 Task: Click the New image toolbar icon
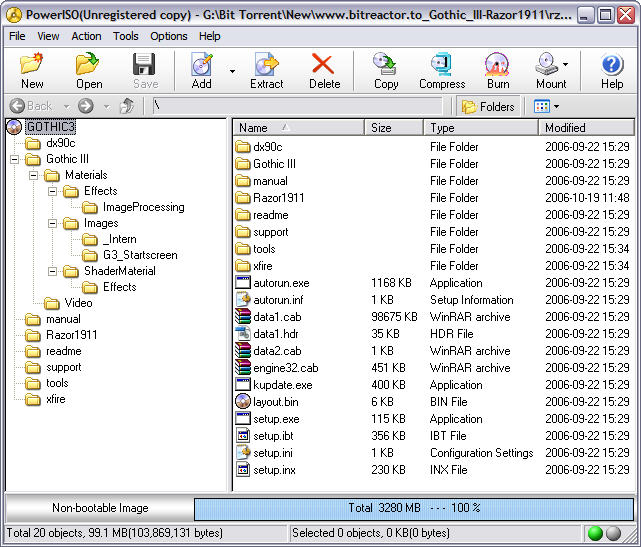pos(32,64)
